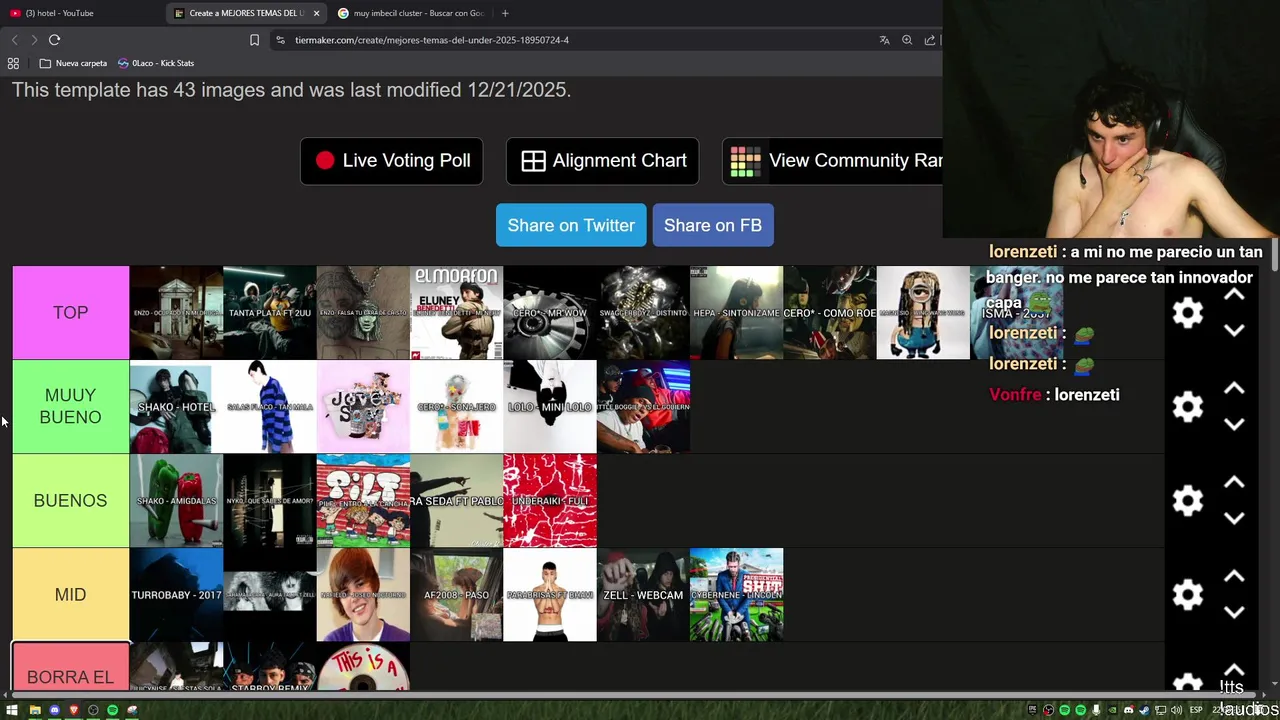Click the Brave browser icon in taskbar
The height and width of the screenshot is (720, 1280).
(73, 710)
